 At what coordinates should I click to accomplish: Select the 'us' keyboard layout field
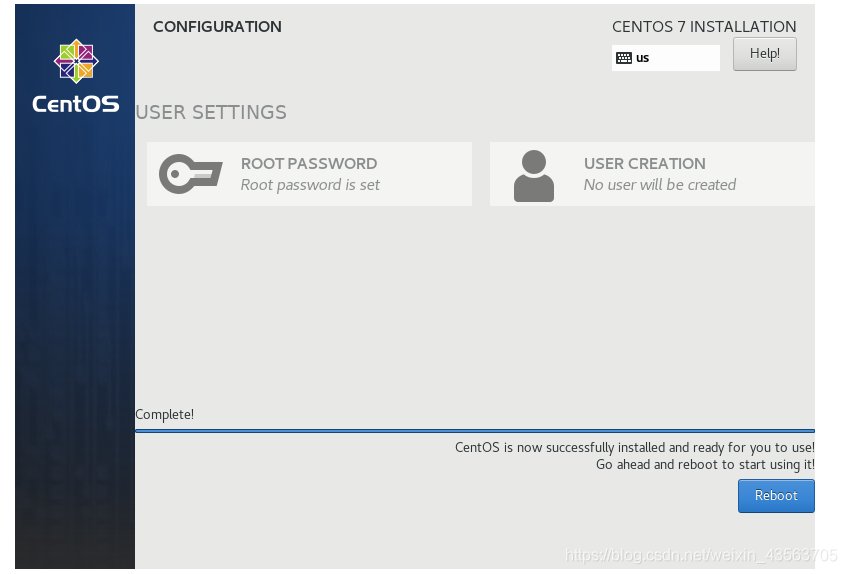(x=666, y=58)
